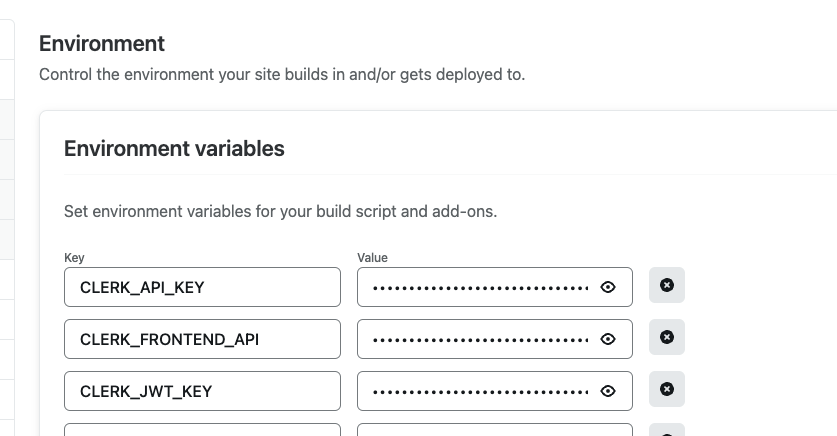Remove the CLERK_API_KEY variable row
837x436 pixels.
coord(667,285)
